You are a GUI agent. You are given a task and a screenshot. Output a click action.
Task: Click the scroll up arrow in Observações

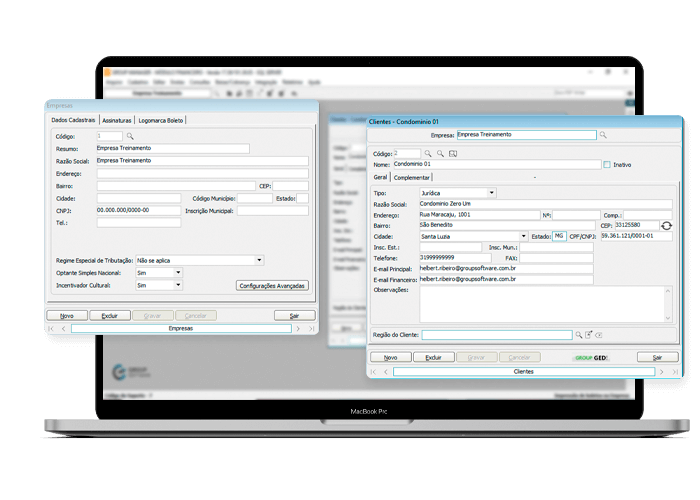668,291
